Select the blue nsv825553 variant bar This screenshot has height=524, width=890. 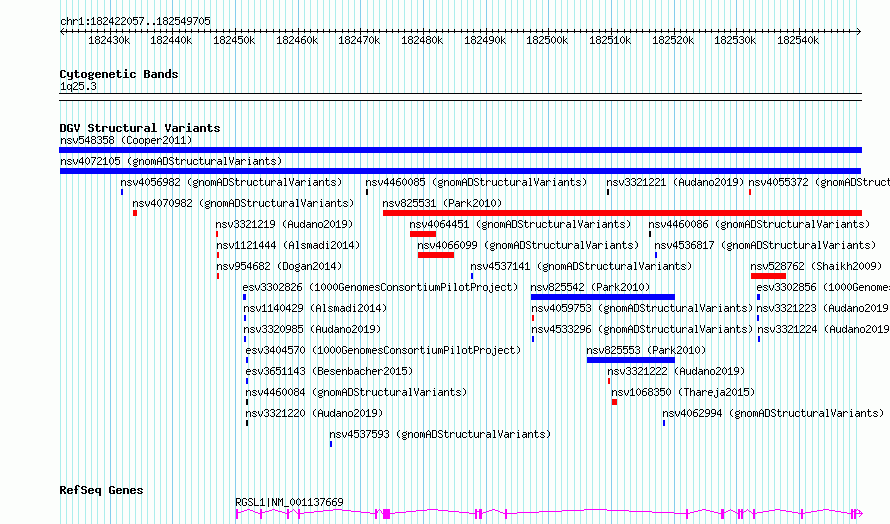pos(631,360)
